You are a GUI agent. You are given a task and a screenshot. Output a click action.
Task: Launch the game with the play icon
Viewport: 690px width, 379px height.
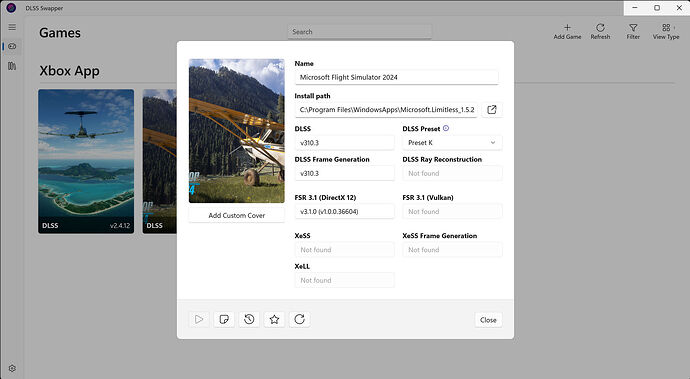[x=199, y=319]
